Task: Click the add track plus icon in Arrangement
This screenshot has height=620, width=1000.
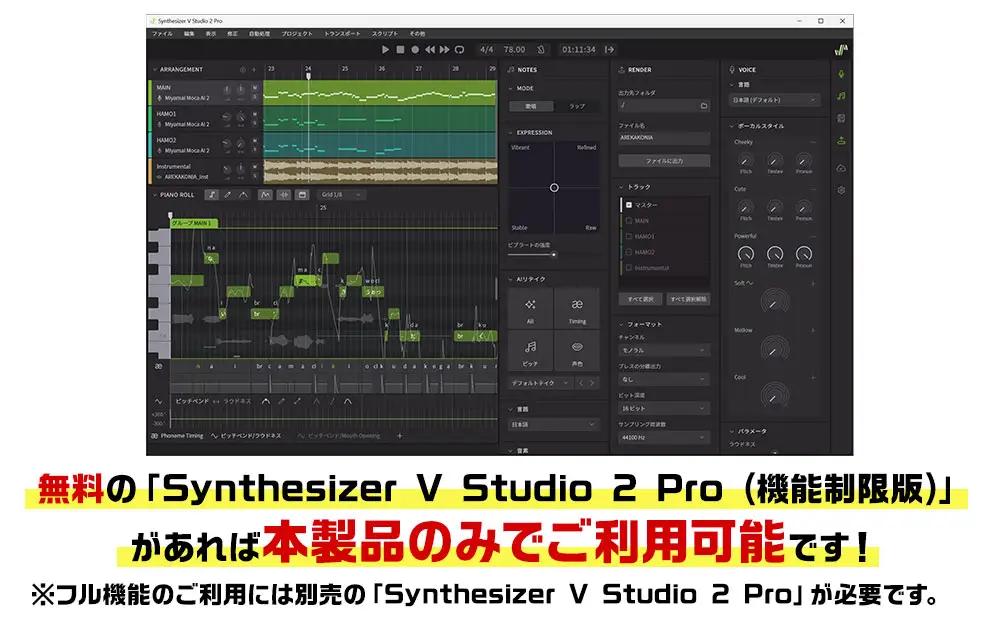Action: [x=254, y=70]
